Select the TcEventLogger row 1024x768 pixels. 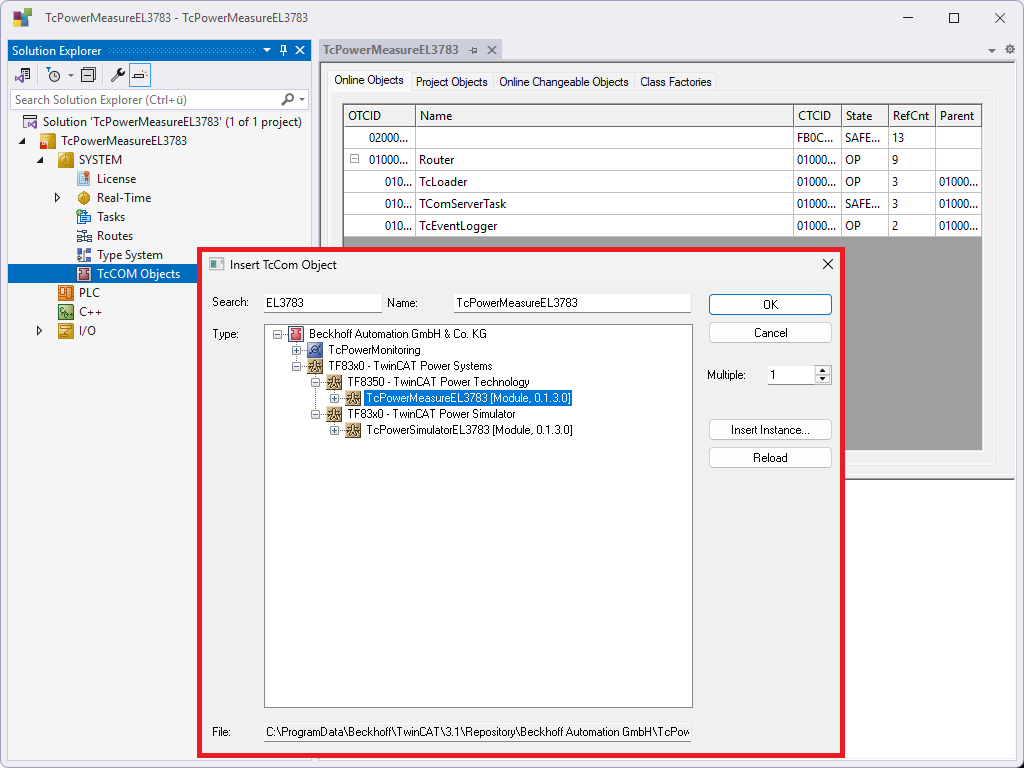(662, 226)
